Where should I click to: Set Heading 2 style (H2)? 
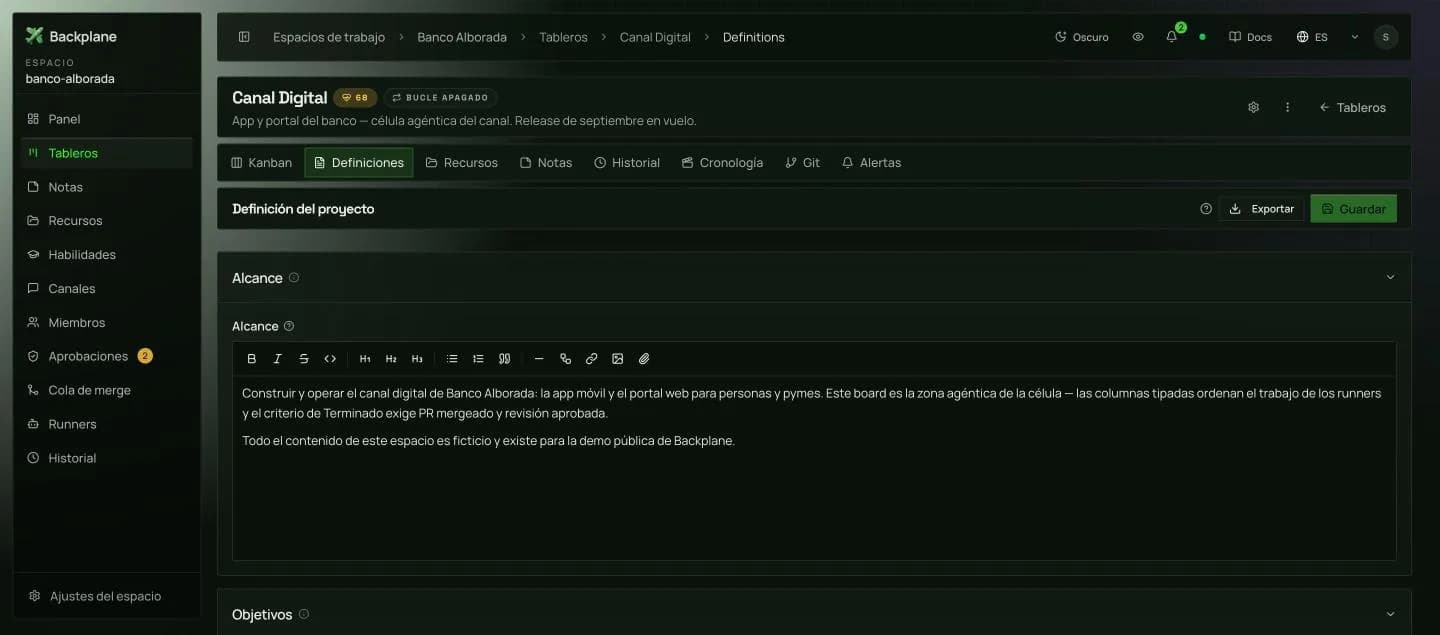(x=391, y=359)
